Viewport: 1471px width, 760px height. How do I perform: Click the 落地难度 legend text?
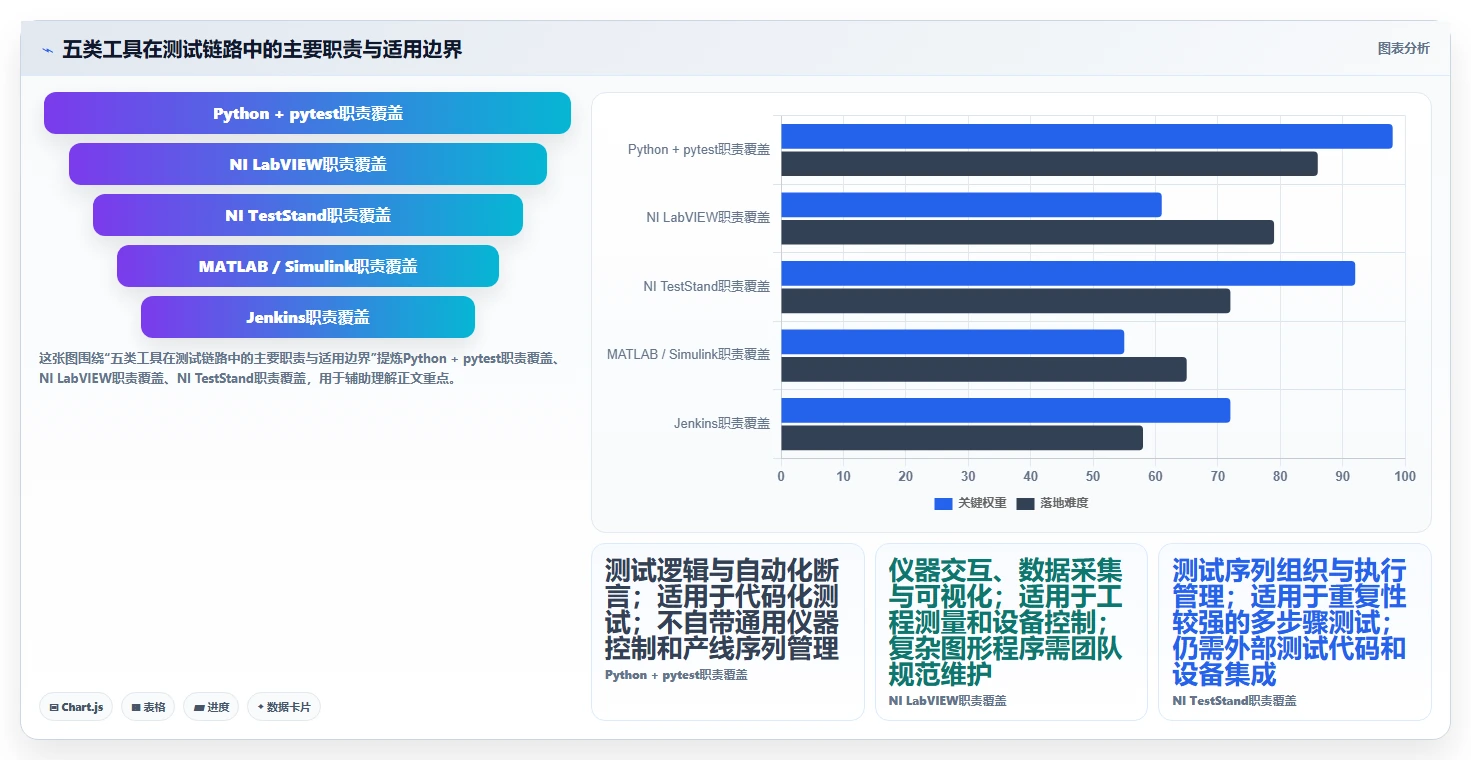click(1064, 503)
